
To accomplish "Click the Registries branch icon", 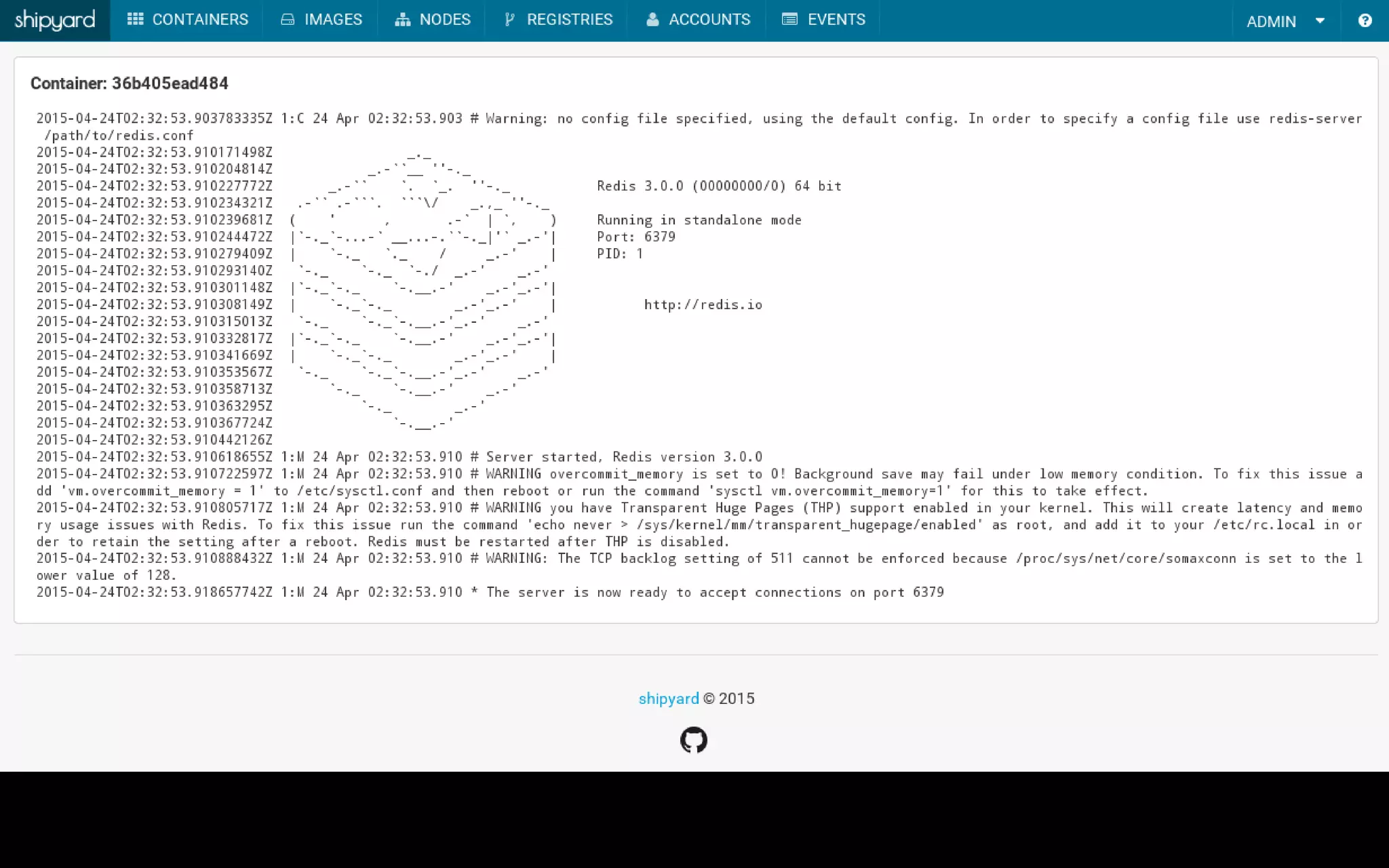I will click(509, 20).
